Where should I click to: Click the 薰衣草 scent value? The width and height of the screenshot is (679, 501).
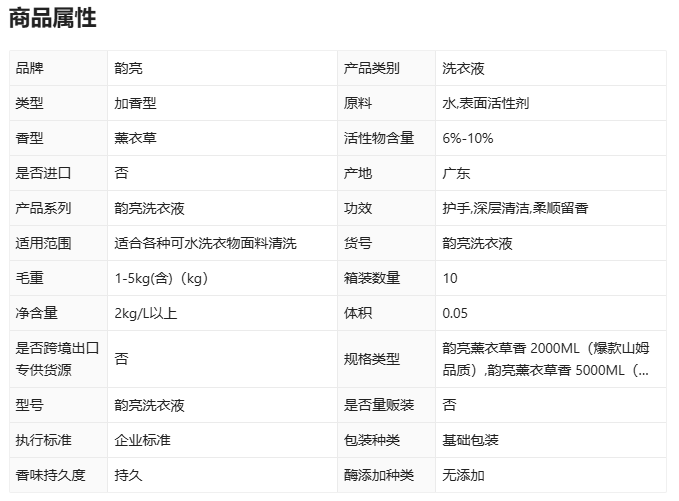click(135, 138)
